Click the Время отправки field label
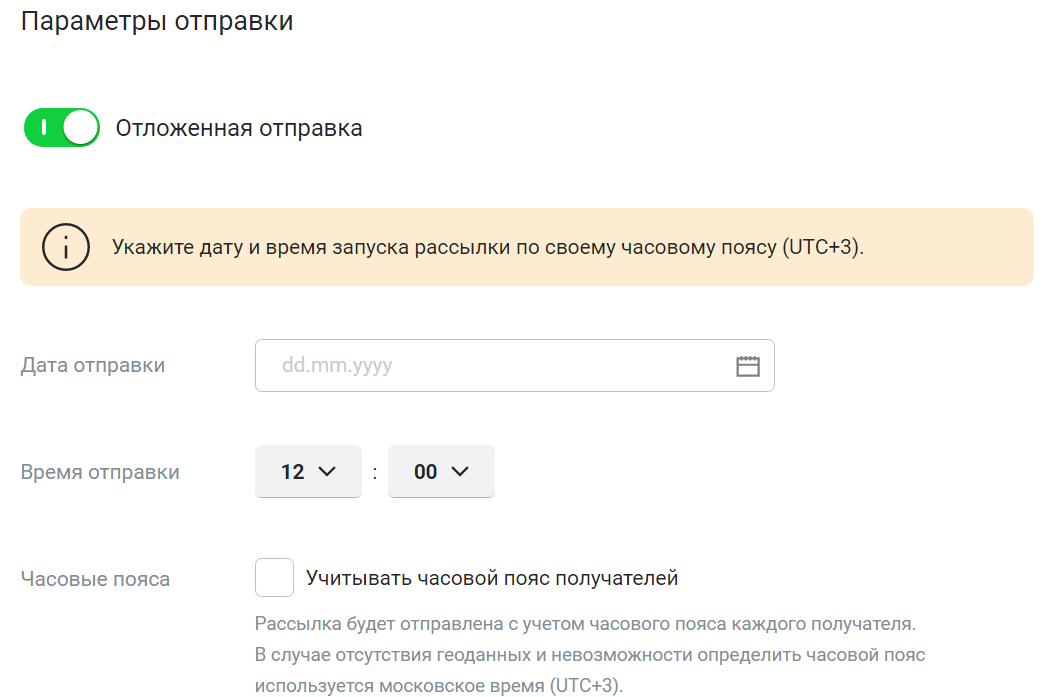Screen dimensions: 1056x697 100,473
